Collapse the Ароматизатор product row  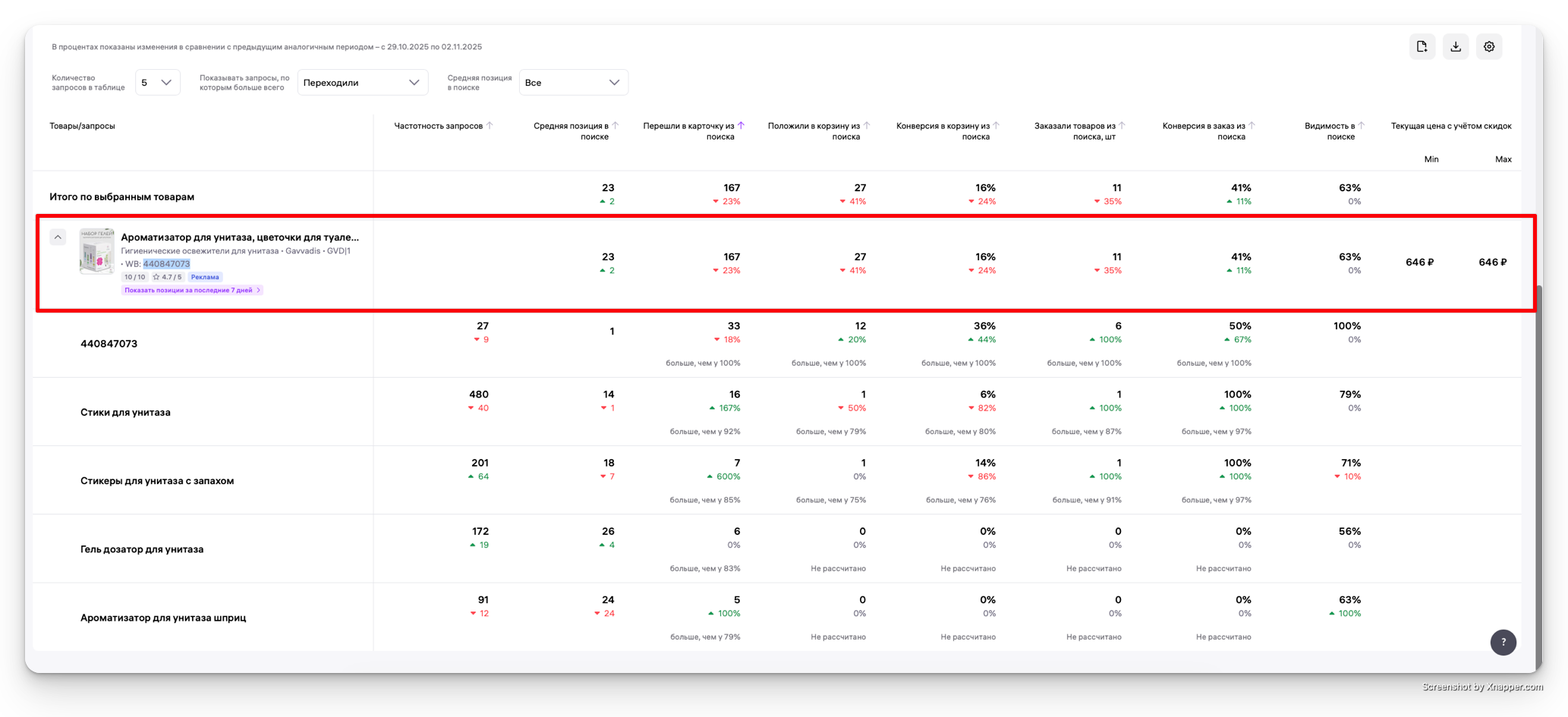tap(58, 237)
